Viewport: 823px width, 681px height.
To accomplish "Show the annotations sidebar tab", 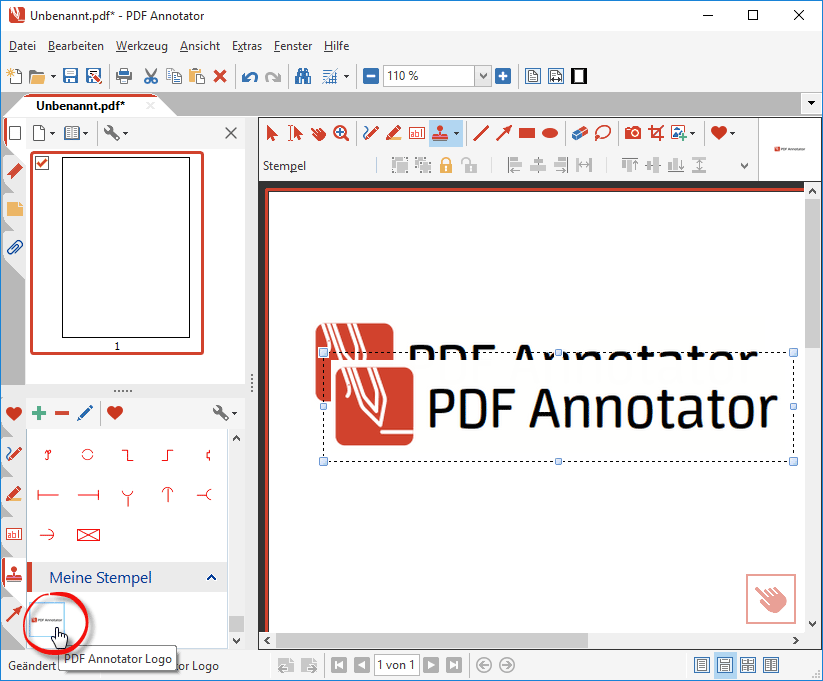I will click(x=14, y=209).
